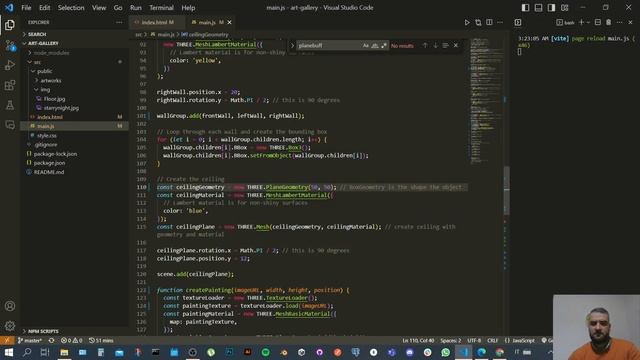The height and width of the screenshot is (360, 640).
Task: Kill the terminal with trash icon
Action: (x=609, y=22)
